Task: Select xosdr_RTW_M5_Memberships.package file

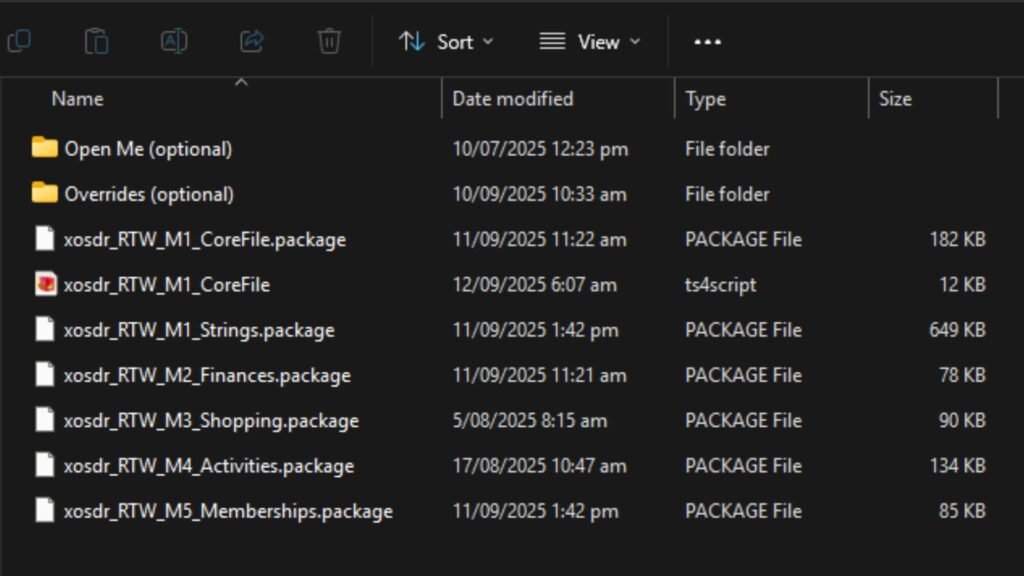Action: tap(227, 511)
